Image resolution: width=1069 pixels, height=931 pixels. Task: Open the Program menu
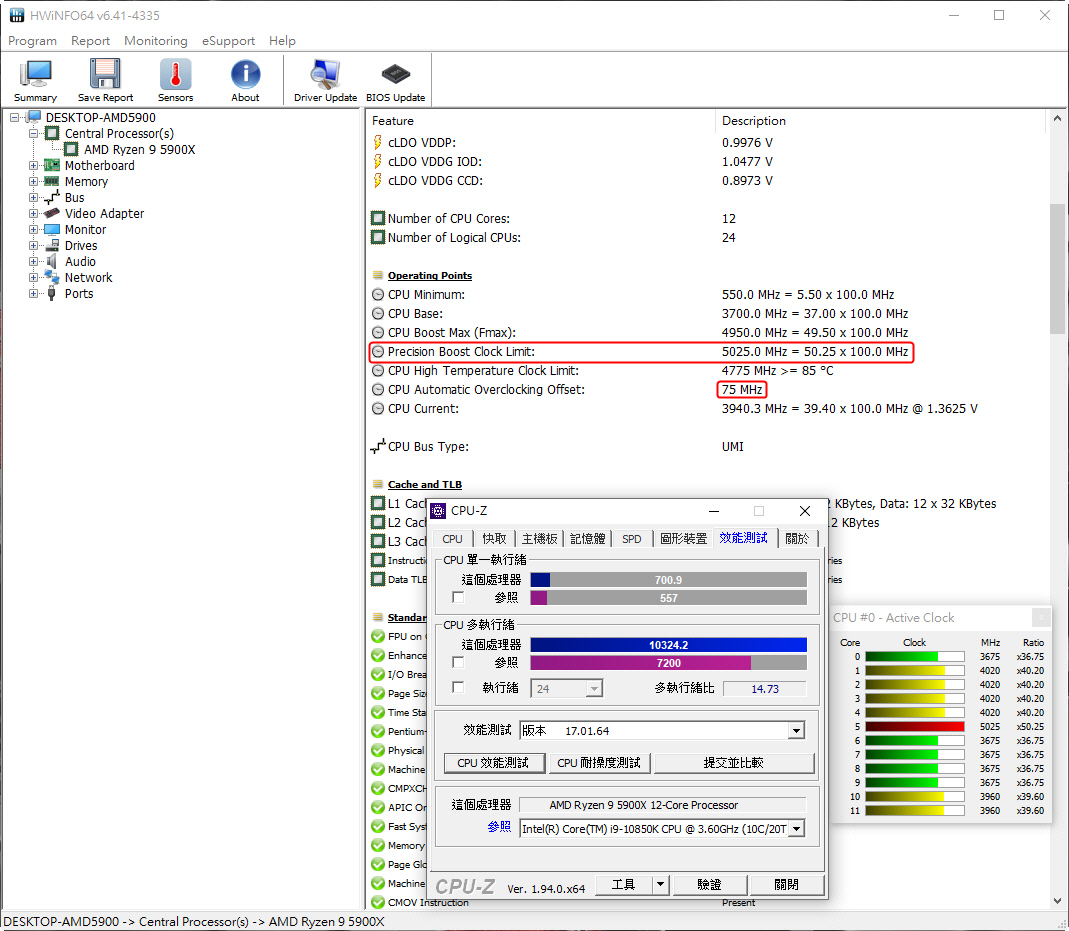click(x=33, y=41)
